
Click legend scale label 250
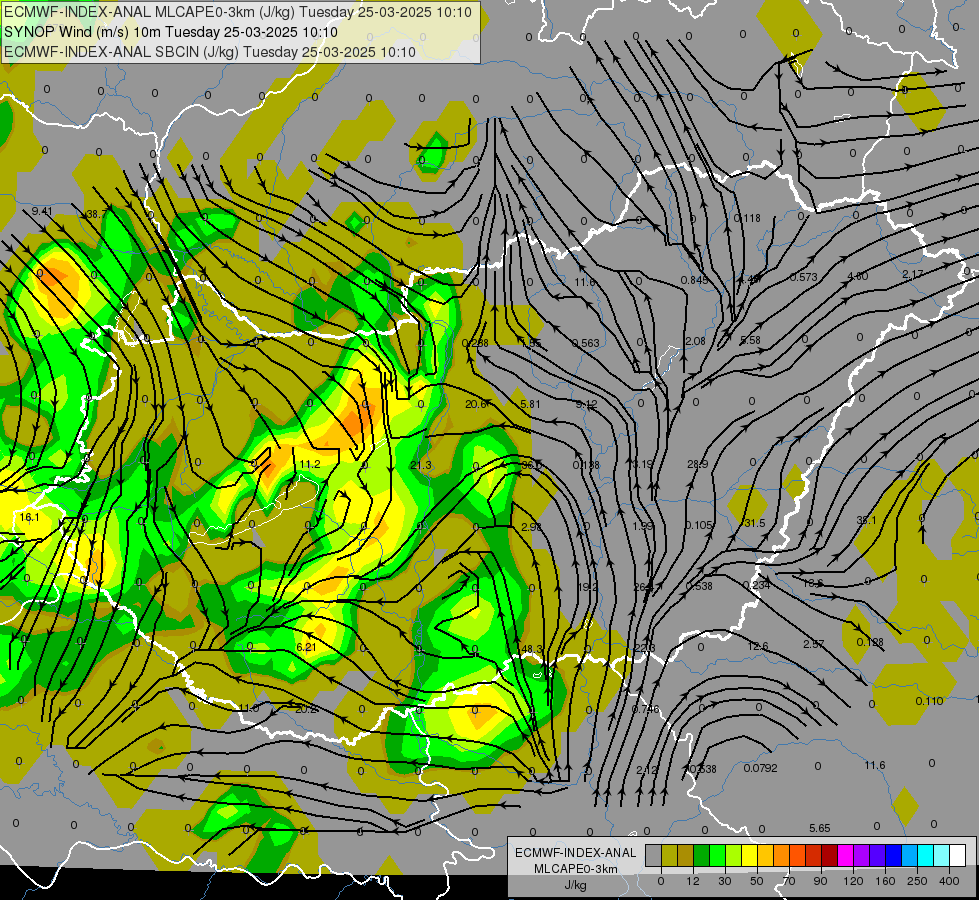tap(917, 881)
